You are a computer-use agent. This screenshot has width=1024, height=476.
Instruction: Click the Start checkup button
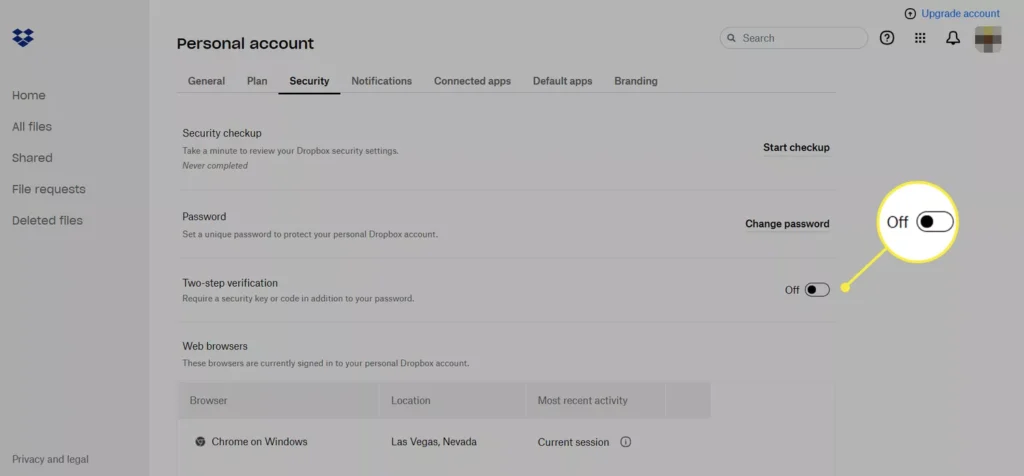[796, 148]
